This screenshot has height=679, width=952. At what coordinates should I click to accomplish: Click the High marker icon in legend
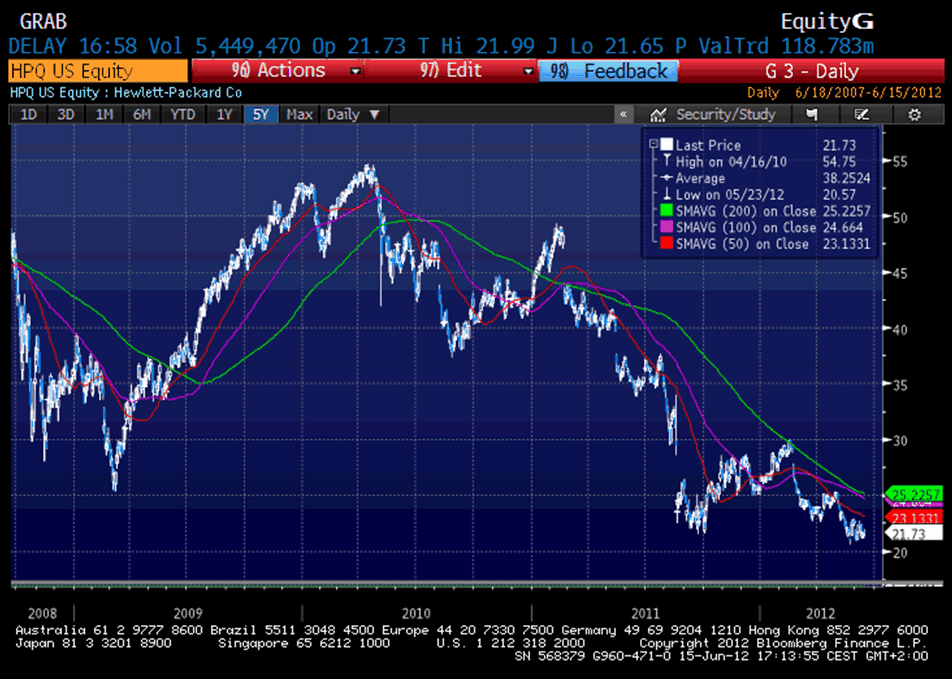click(667, 161)
